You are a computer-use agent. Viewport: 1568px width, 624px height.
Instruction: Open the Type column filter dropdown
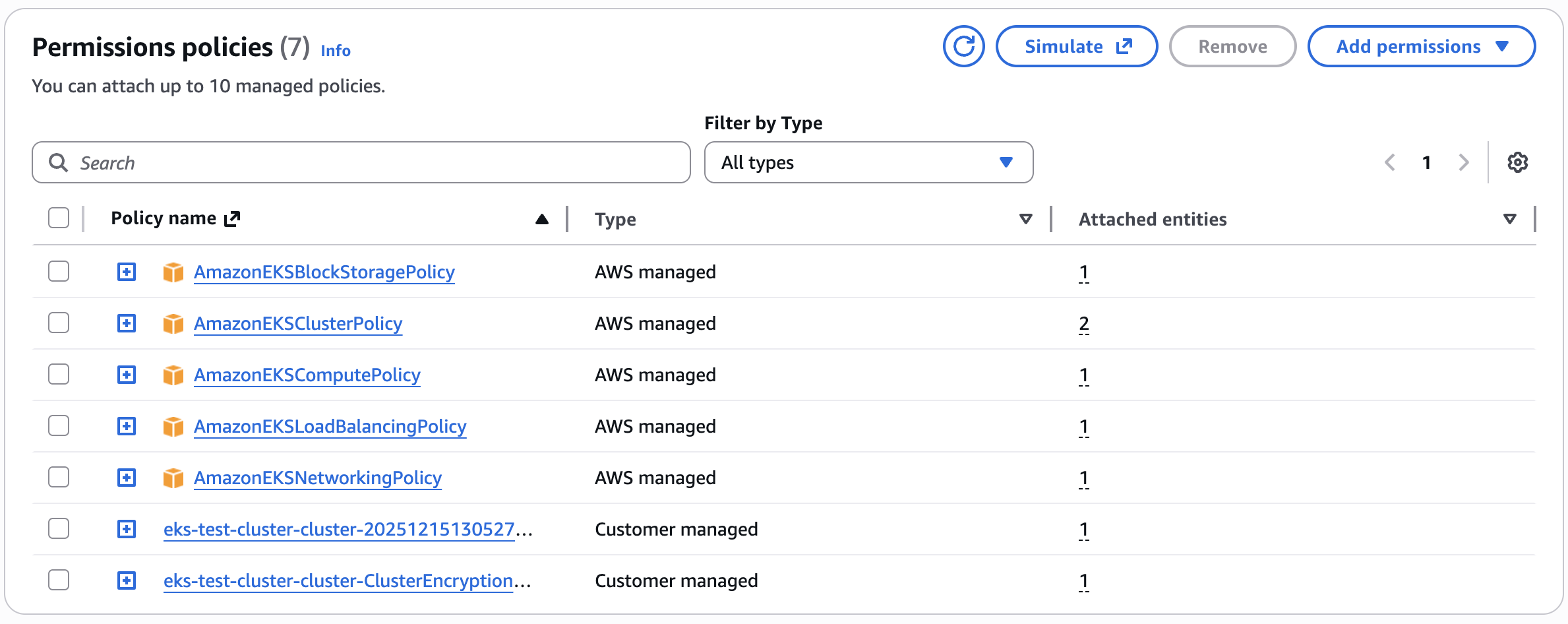tap(1025, 218)
